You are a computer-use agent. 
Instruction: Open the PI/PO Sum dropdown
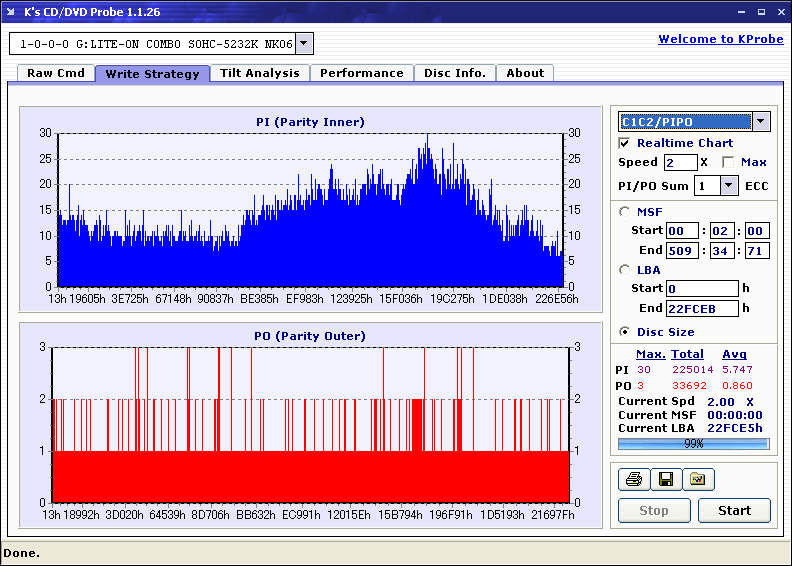point(728,186)
